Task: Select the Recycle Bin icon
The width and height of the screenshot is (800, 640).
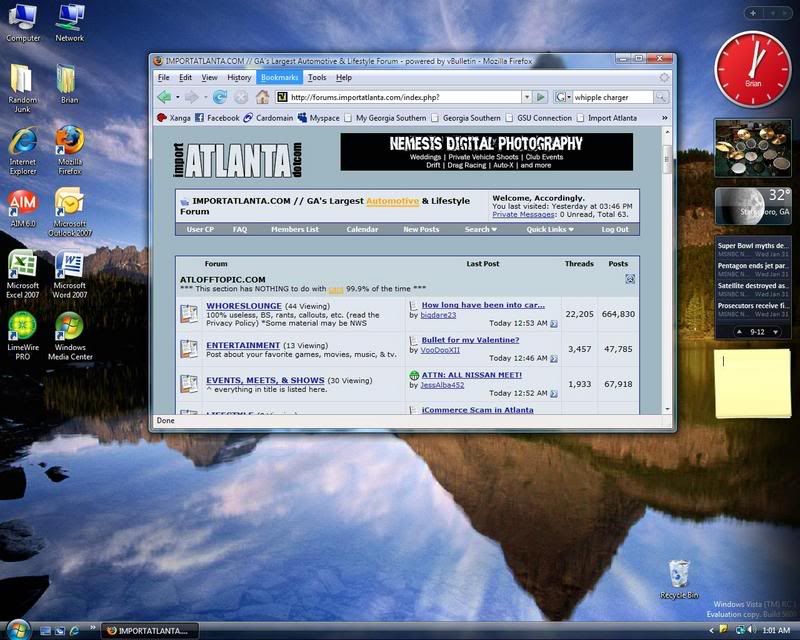Action: pos(679,580)
